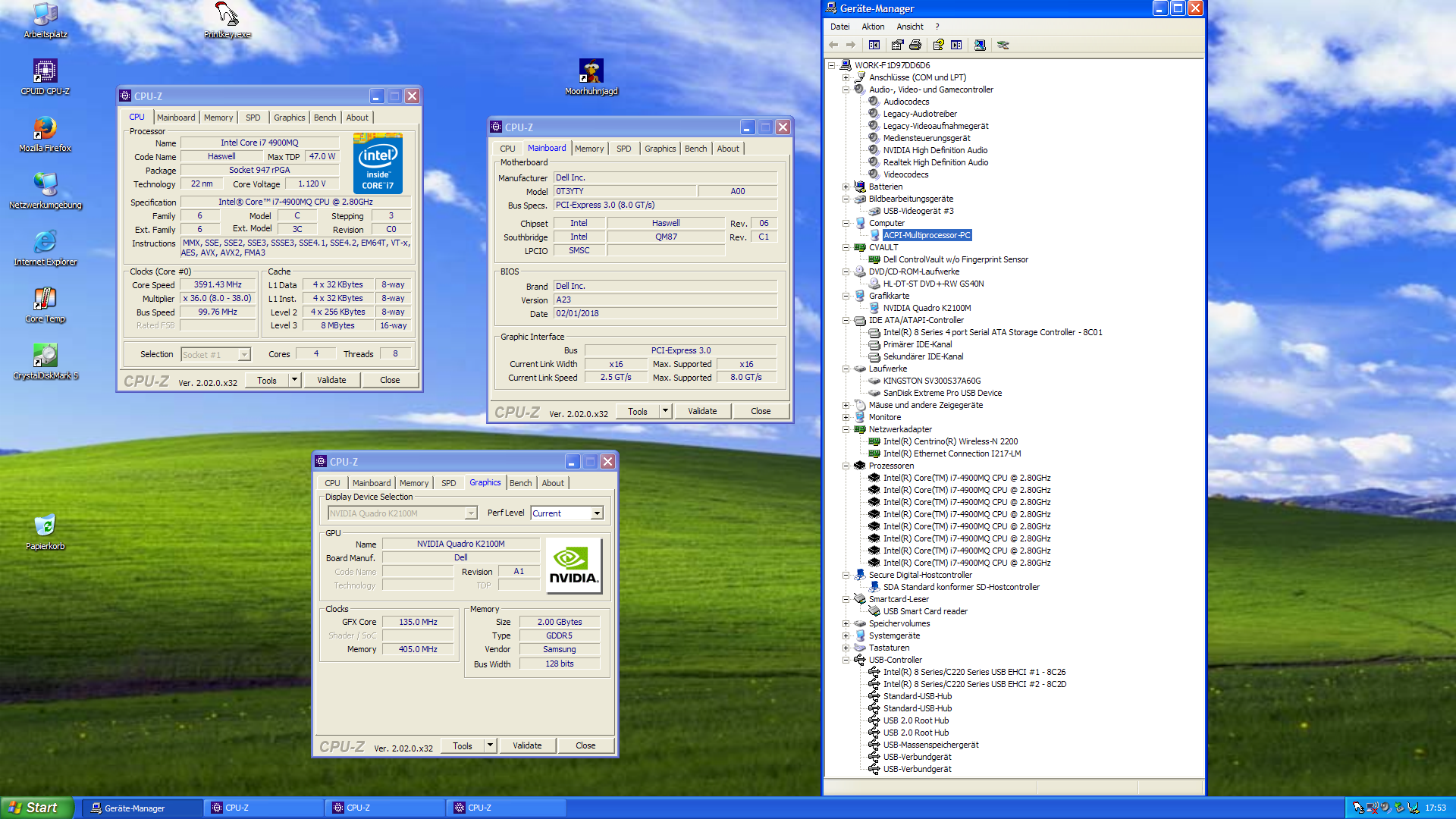Click the Back arrow in Geräte-Manager toolbar
The width and height of the screenshot is (1456, 819).
pyautogui.click(x=833, y=45)
